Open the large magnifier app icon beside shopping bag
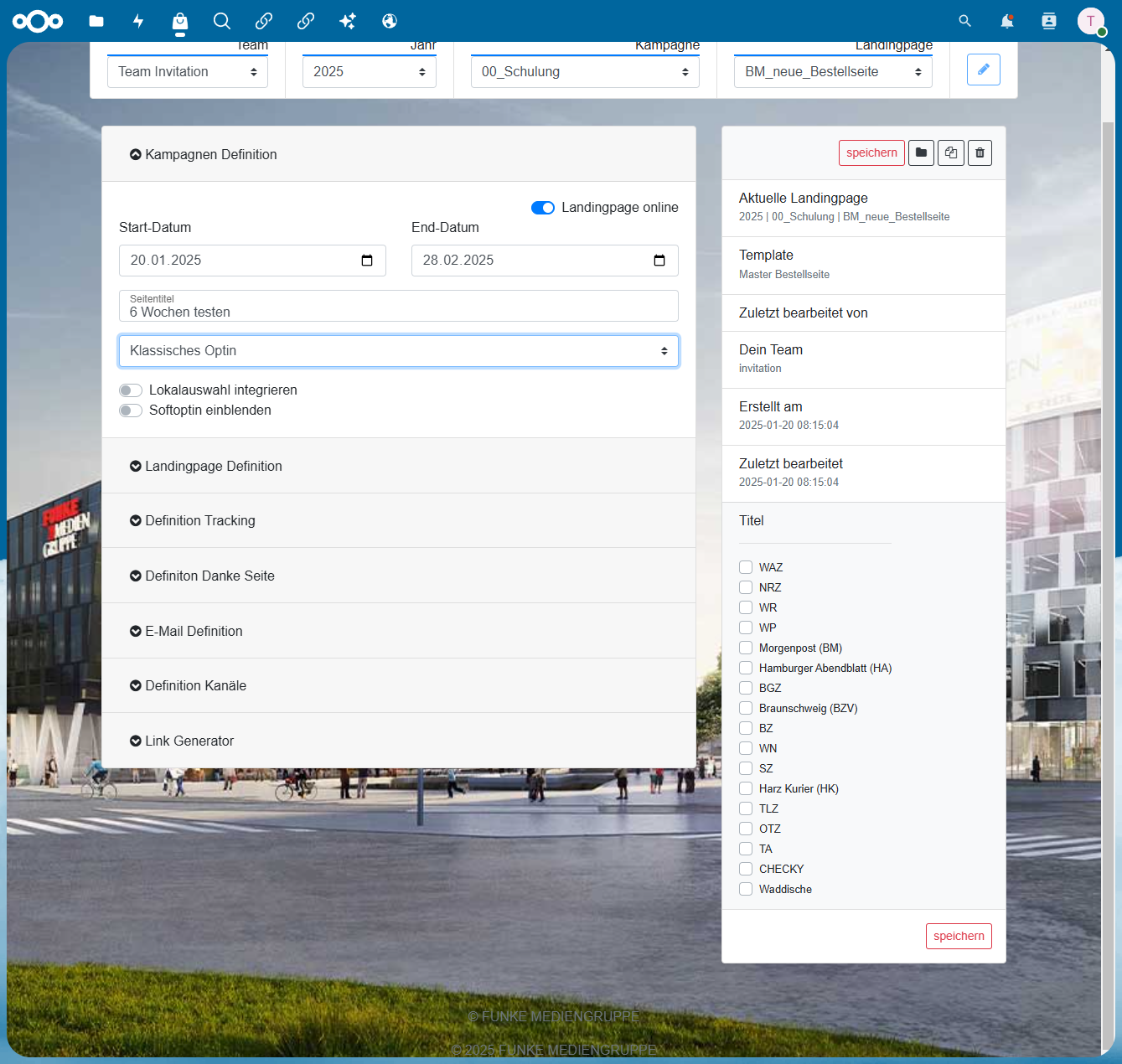The image size is (1122, 1064). click(222, 21)
